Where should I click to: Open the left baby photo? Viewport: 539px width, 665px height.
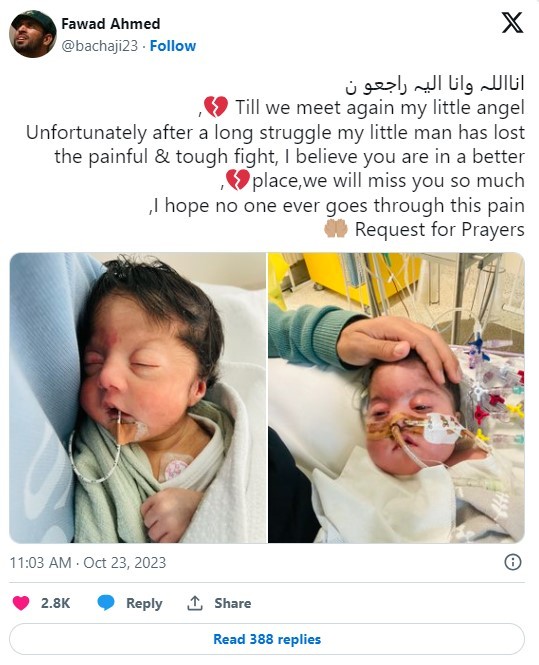137,398
